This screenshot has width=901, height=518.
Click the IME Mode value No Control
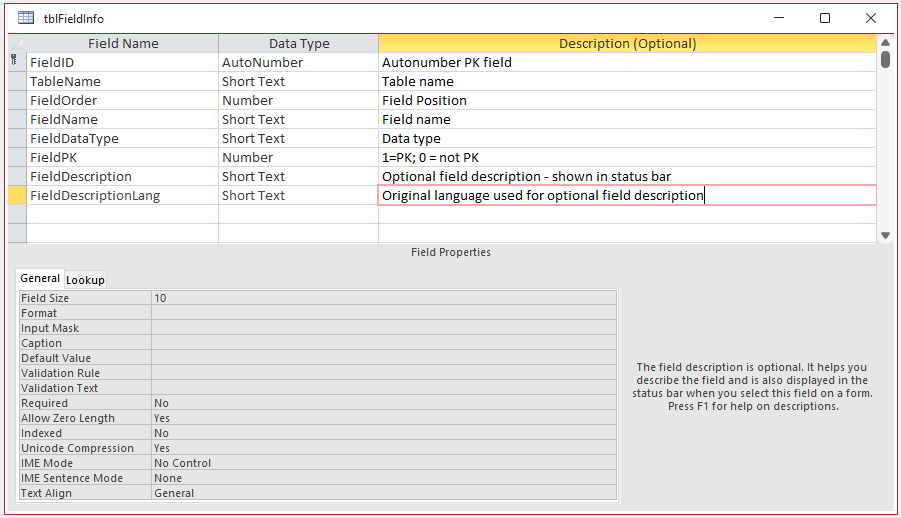click(x=384, y=463)
